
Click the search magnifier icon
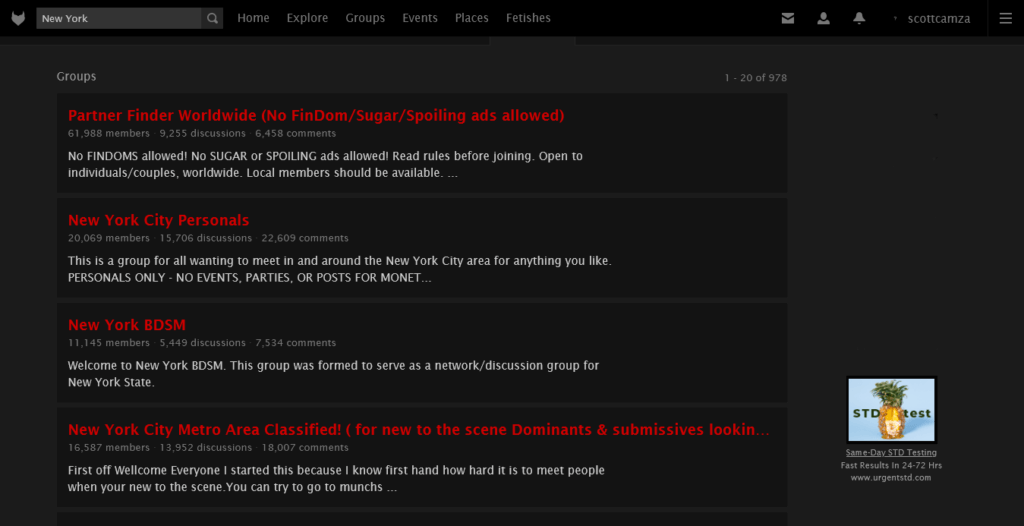click(212, 18)
